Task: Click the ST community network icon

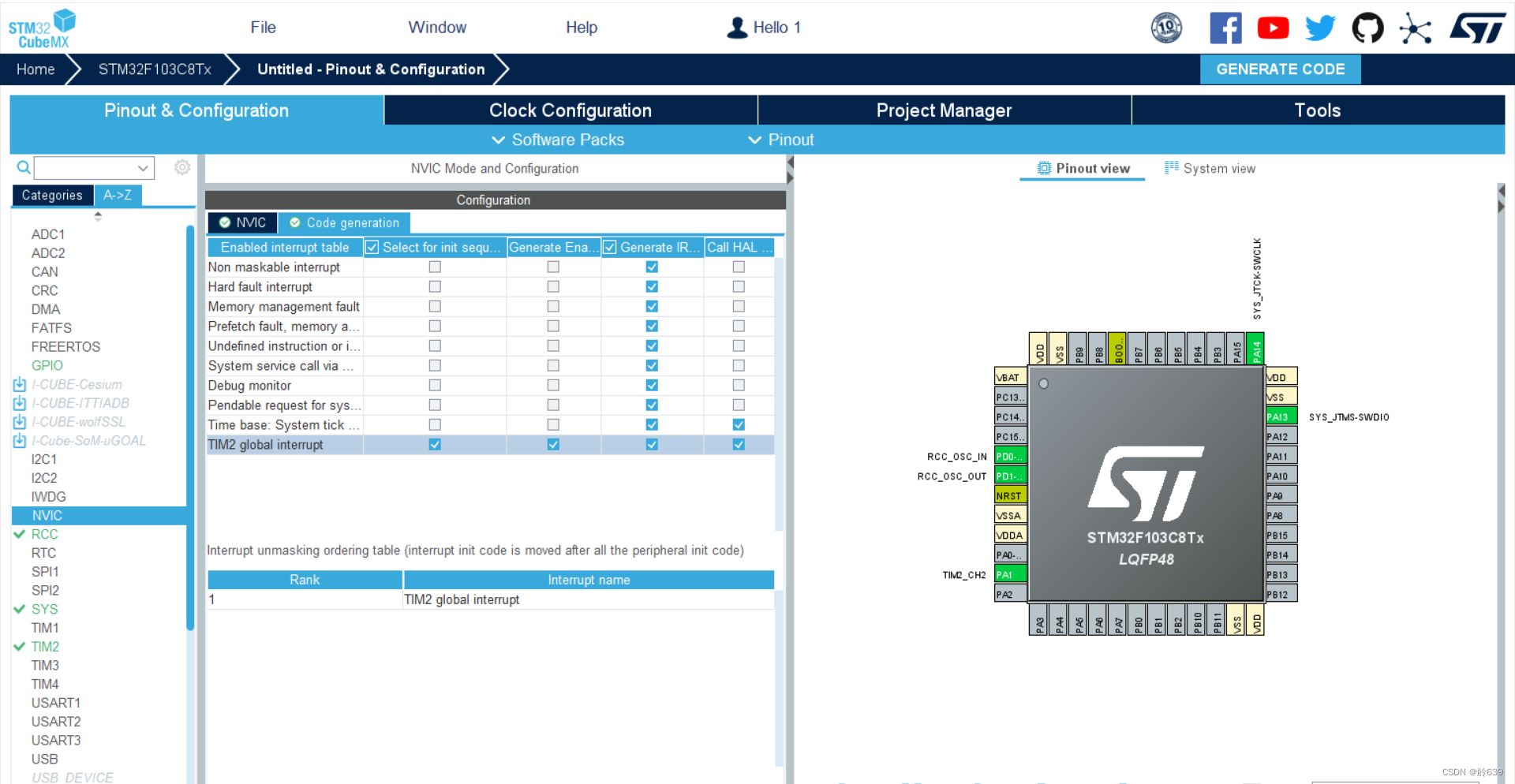Action: (x=1416, y=29)
